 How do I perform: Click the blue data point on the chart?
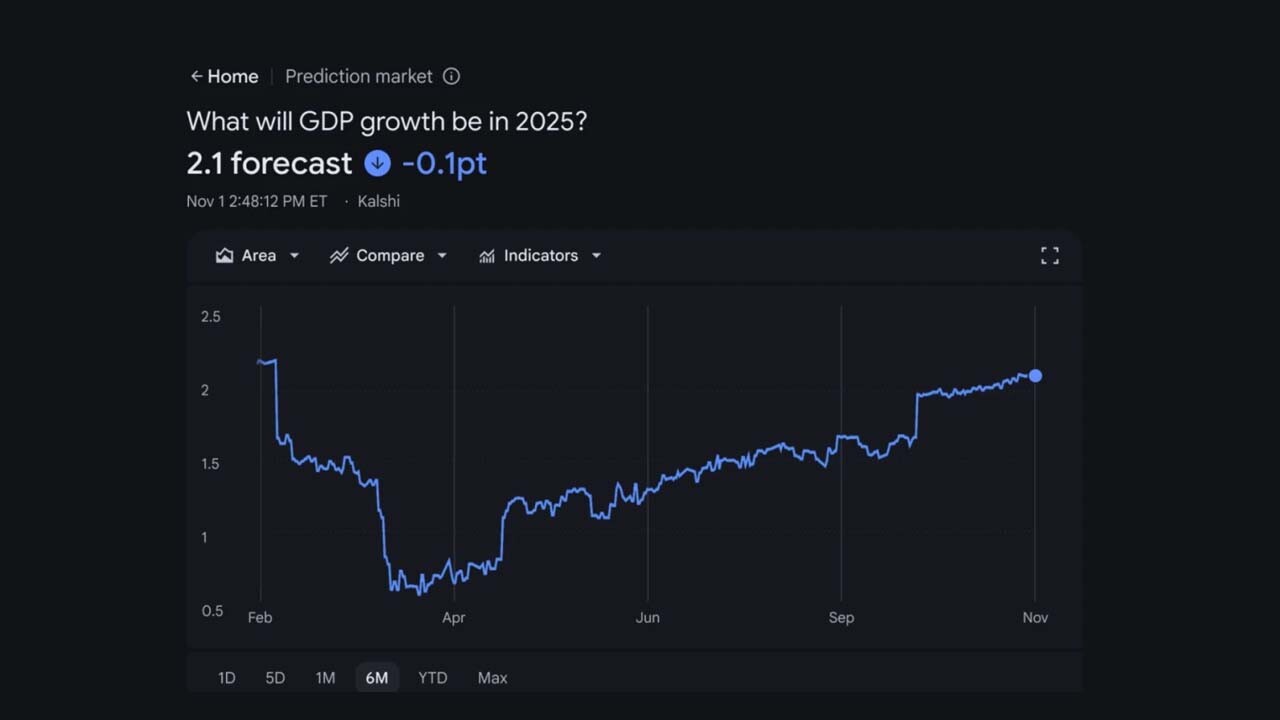pos(1035,376)
